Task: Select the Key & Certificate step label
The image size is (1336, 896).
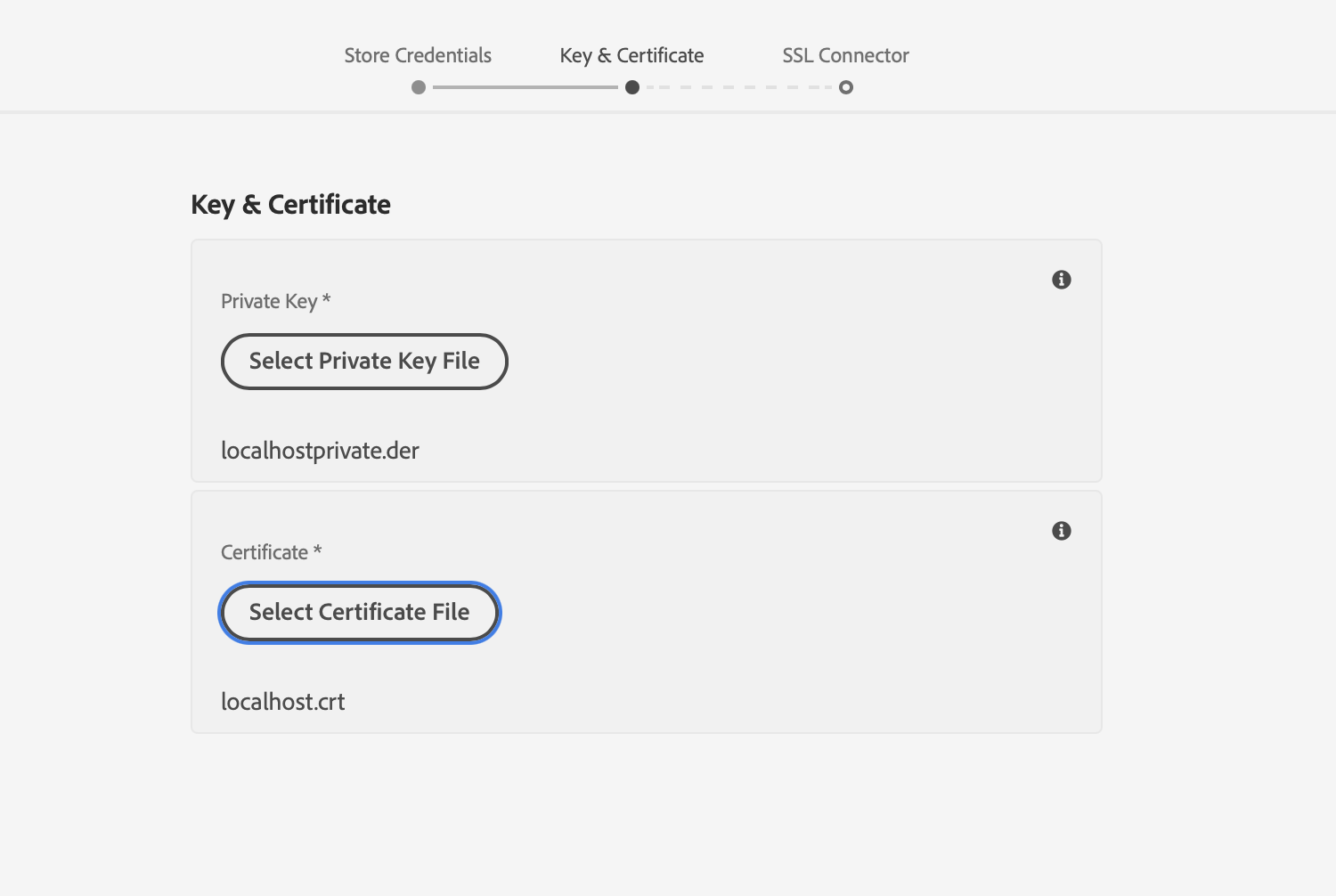Action: pos(631,55)
